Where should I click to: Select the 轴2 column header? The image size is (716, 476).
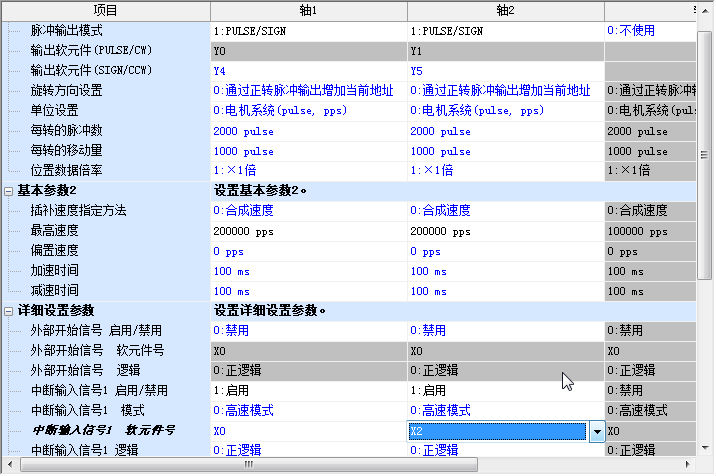[505, 10]
